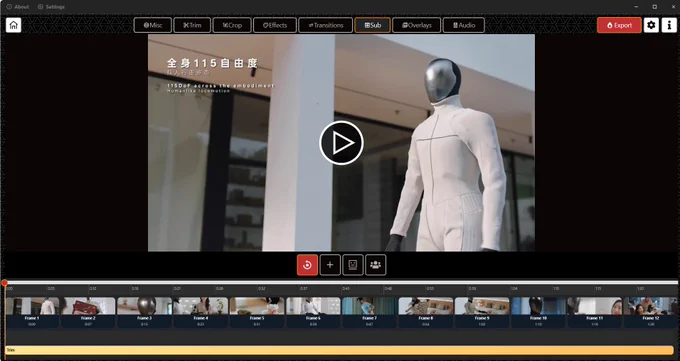
Task: Click the red circular reset icon below preview
Action: 307,265
